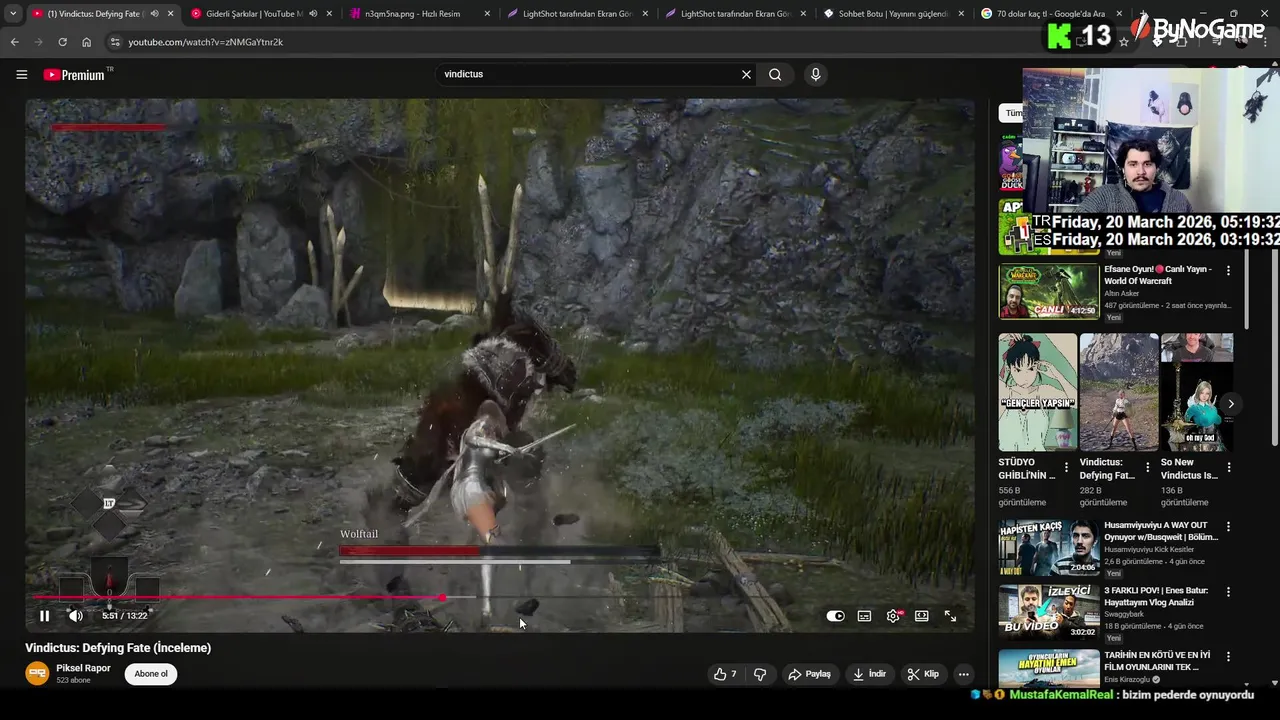
Task: Open options for So New Vindictus short
Action: (1228, 467)
